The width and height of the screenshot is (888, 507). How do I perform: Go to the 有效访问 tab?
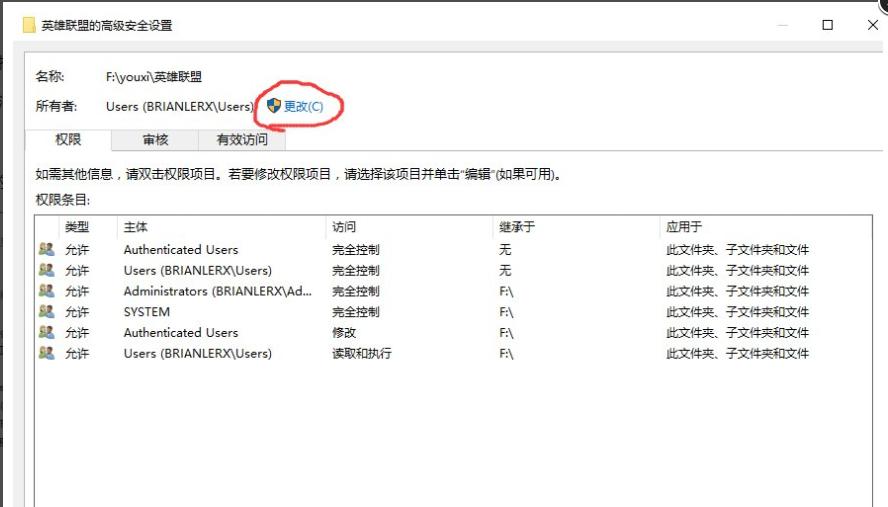[x=242, y=140]
